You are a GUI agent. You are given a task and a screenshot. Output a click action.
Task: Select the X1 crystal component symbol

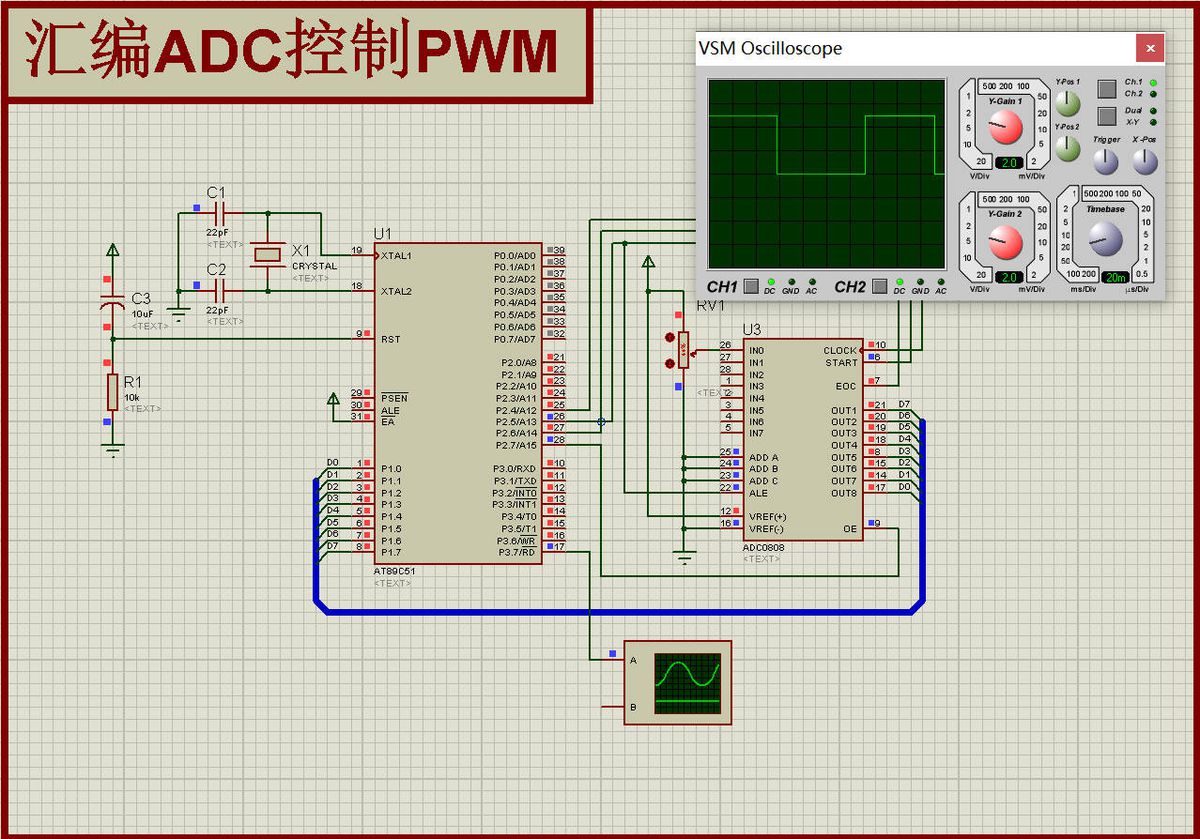pyautogui.click(x=268, y=254)
